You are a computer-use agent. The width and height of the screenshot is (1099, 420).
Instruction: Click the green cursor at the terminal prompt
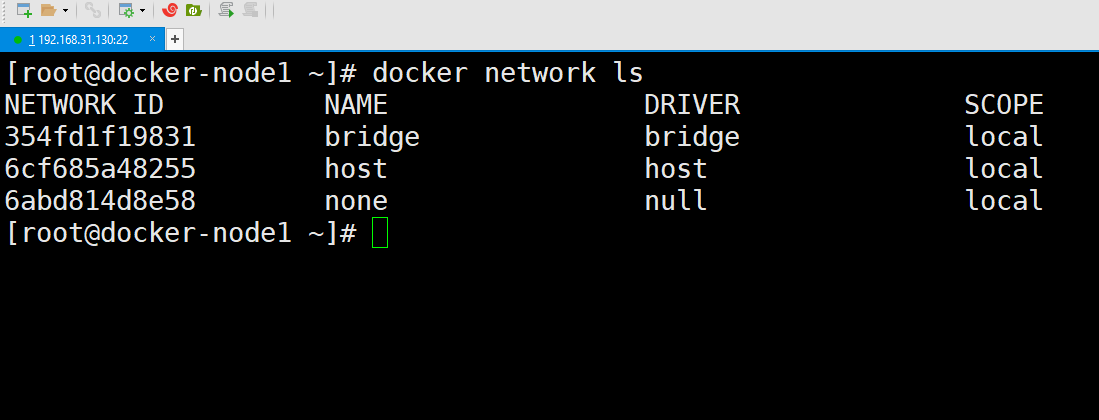[379, 233]
